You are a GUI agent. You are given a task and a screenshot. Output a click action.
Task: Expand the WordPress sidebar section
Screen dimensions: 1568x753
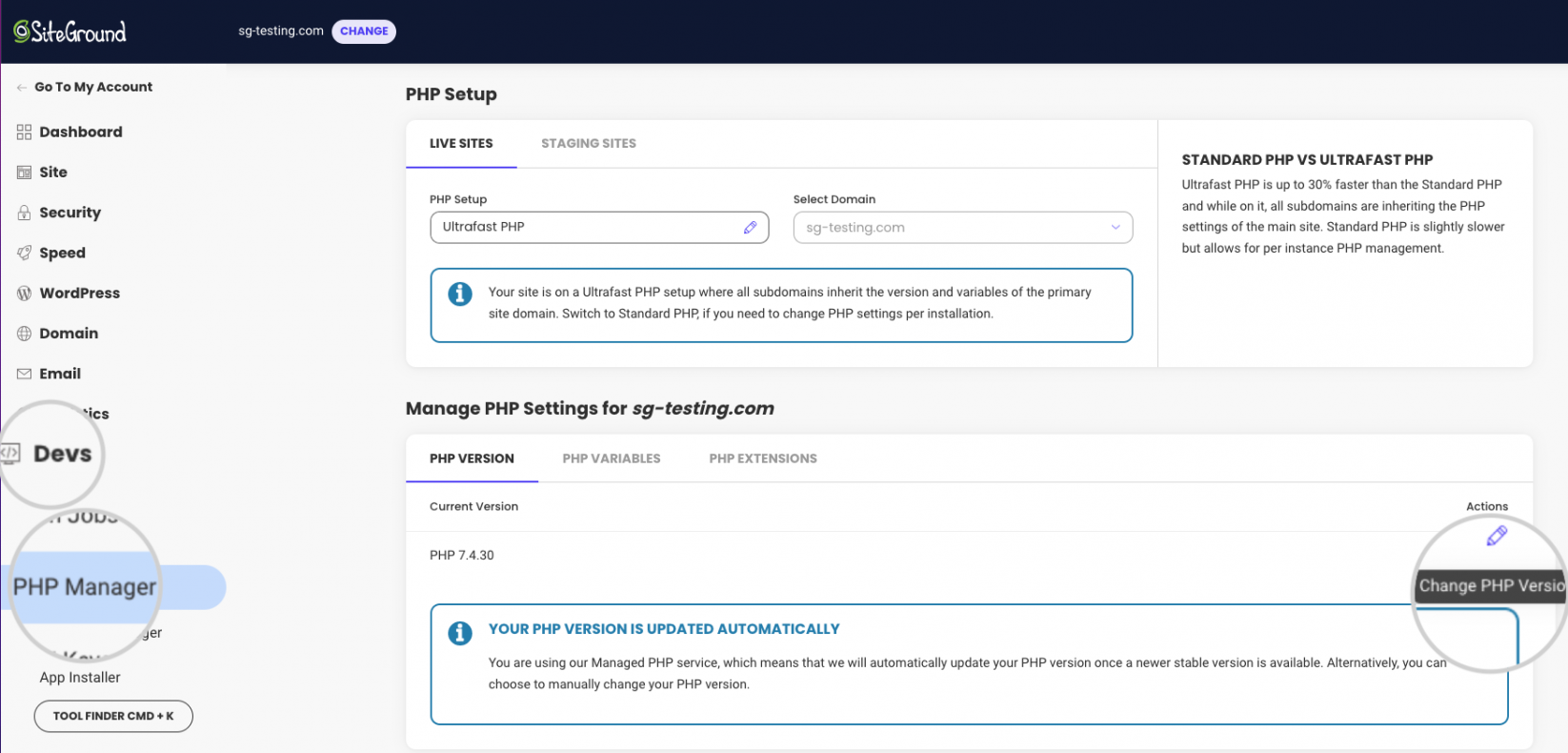80,293
